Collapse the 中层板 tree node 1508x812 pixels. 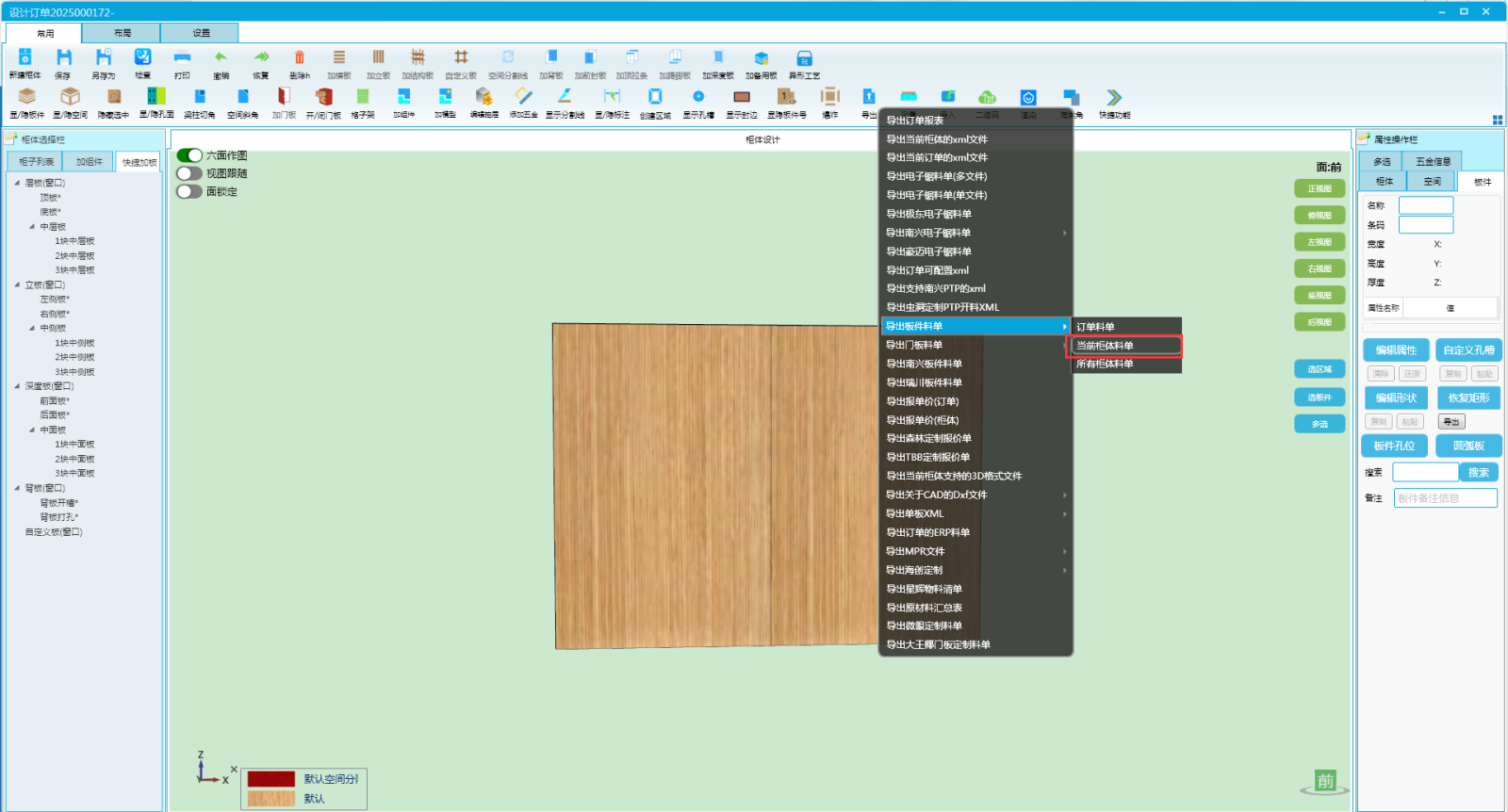point(32,227)
